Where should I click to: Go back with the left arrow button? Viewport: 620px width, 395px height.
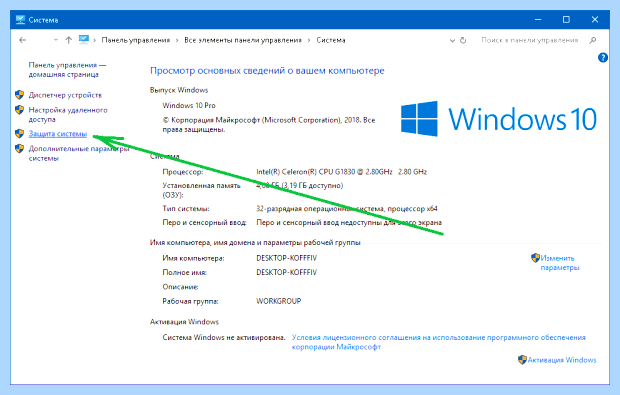[x=23, y=40]
